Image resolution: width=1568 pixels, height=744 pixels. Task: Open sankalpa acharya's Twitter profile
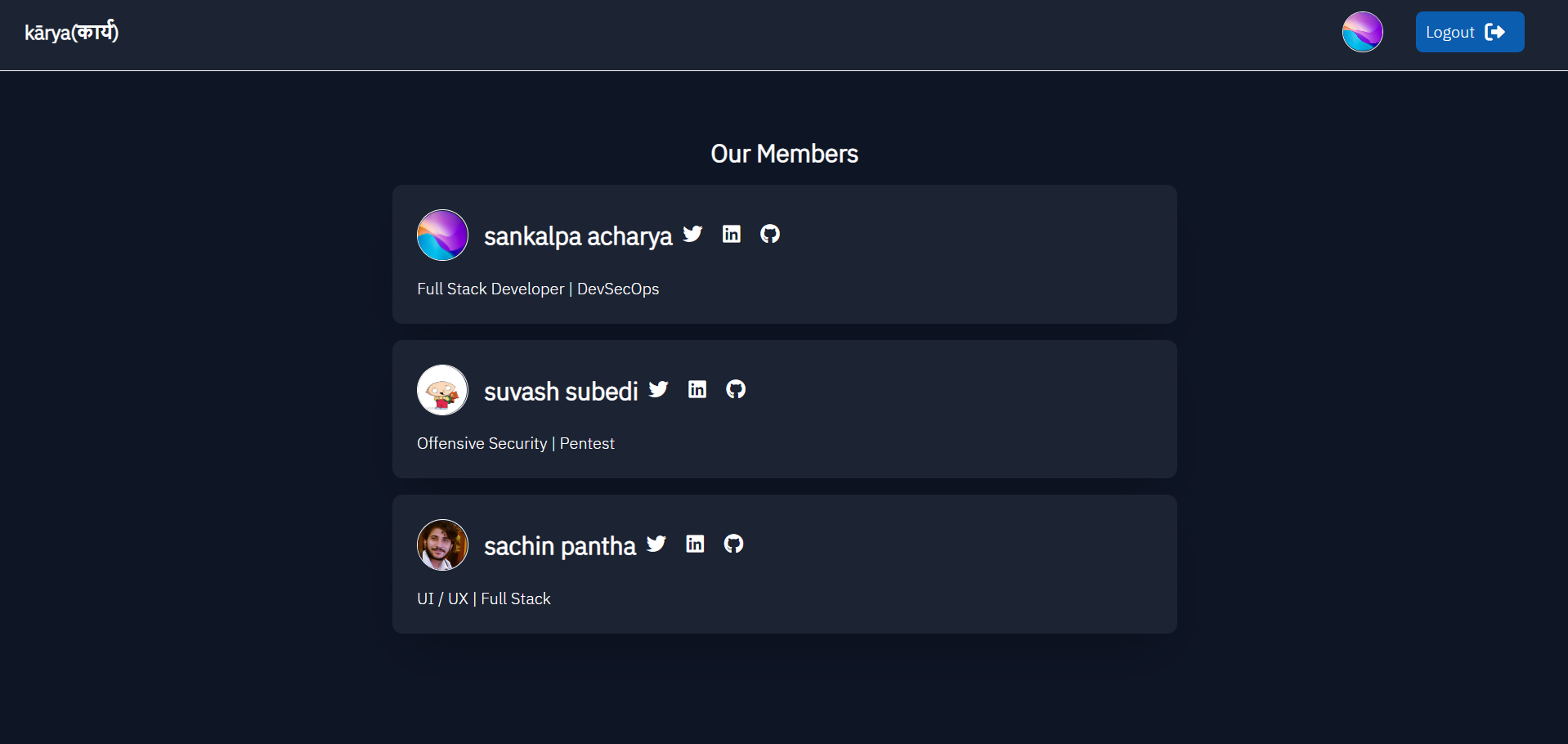[692, 234]
